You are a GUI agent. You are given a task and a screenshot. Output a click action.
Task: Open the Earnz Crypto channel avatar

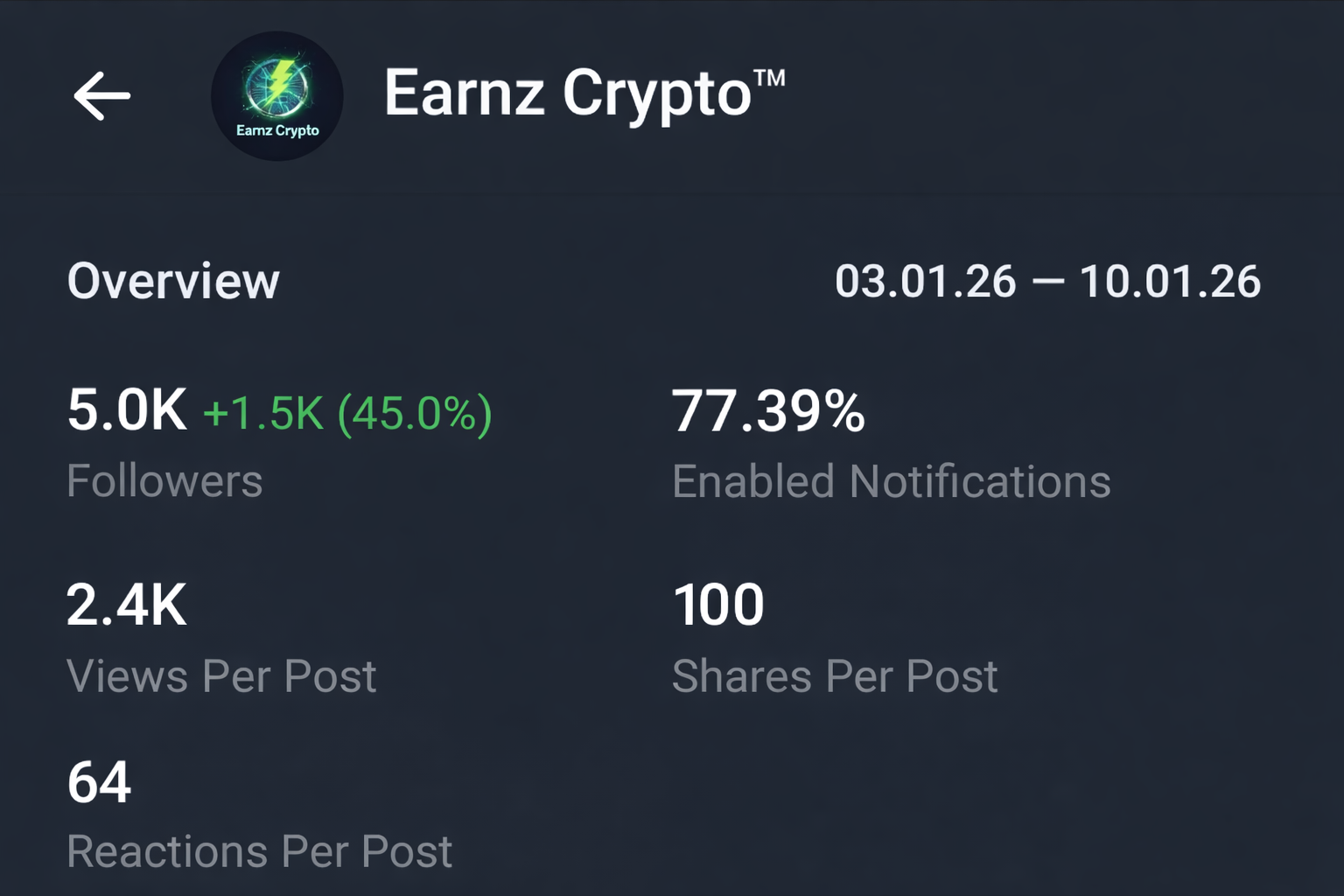276,96
